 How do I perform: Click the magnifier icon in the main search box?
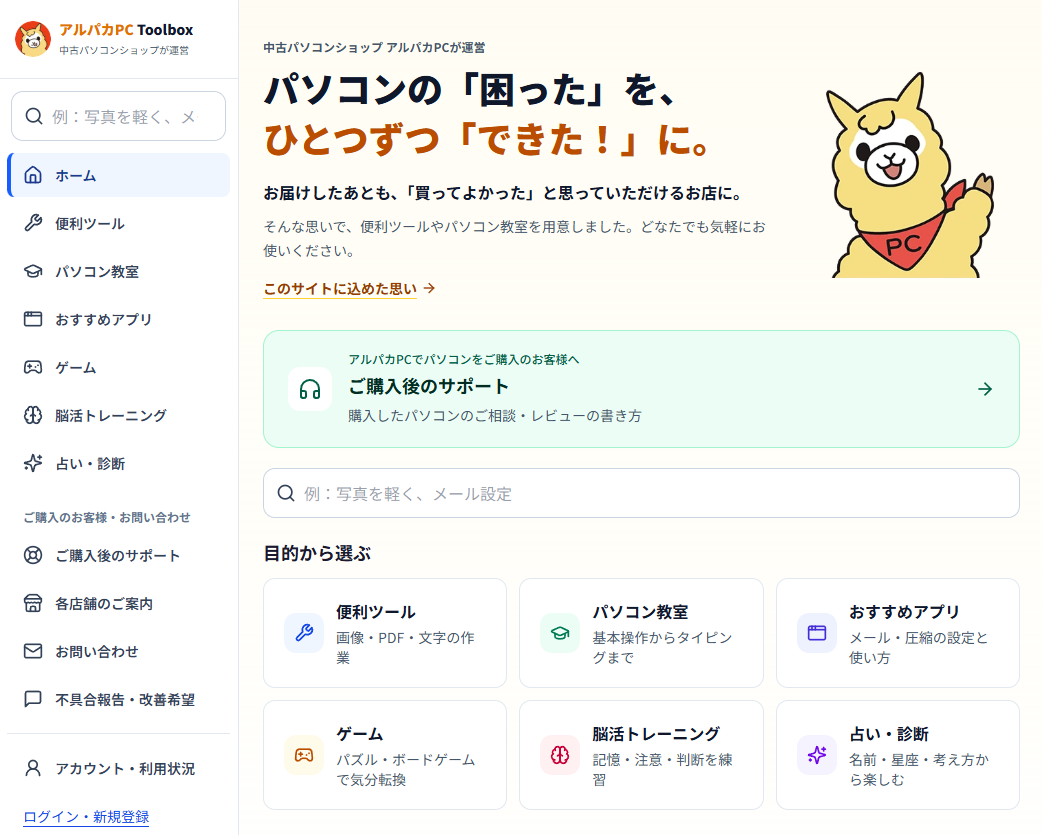(x=286, y=493)
